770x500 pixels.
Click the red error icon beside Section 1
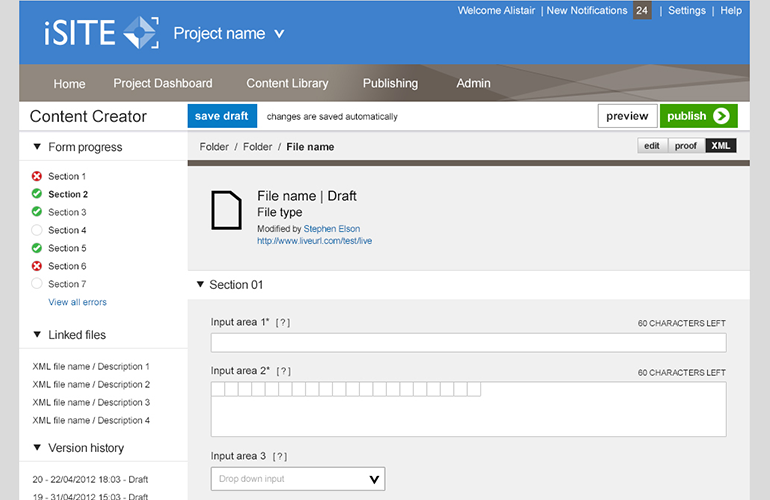point(37,177)
